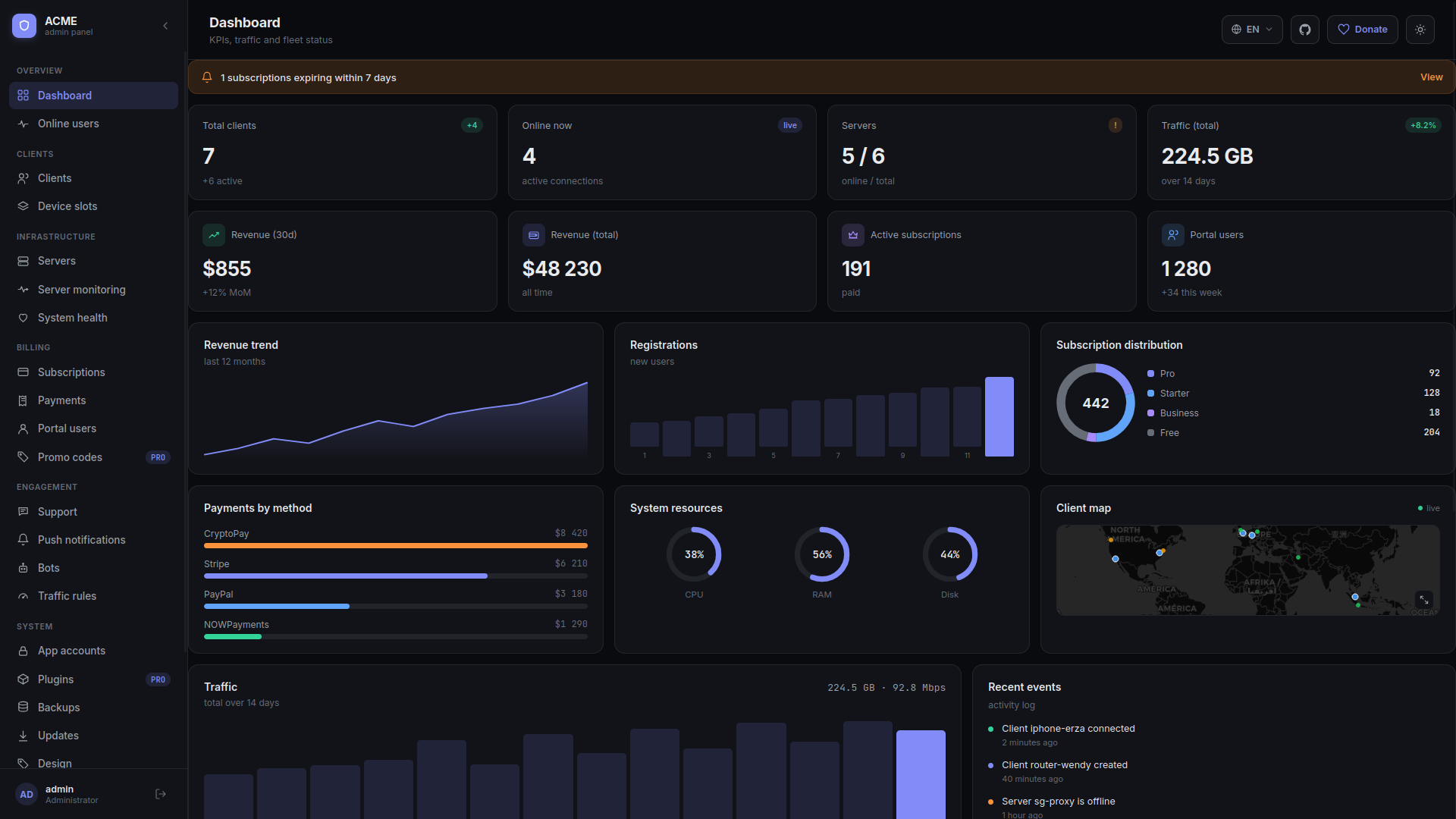Click the Plugins cube icon
The height and width of the screenshot is (819, 1456).
coord(23,679)
